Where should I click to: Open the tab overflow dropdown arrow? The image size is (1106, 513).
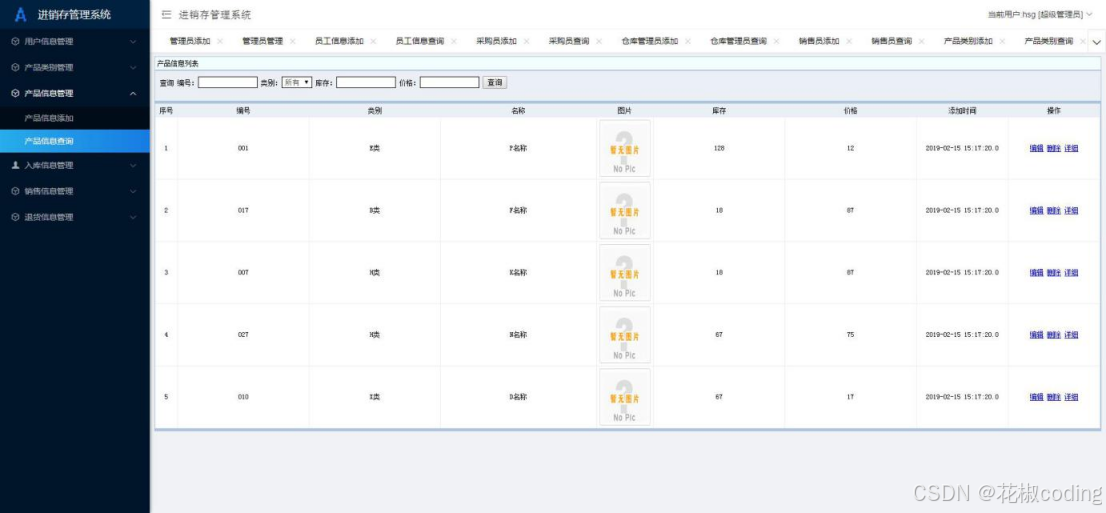(x=1096, y=42)
